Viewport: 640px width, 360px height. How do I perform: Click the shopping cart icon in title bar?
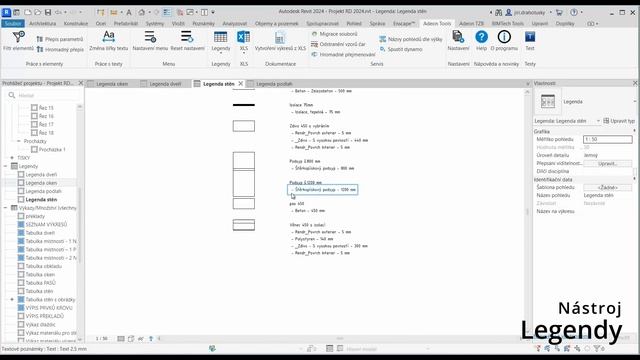(559, 12)
